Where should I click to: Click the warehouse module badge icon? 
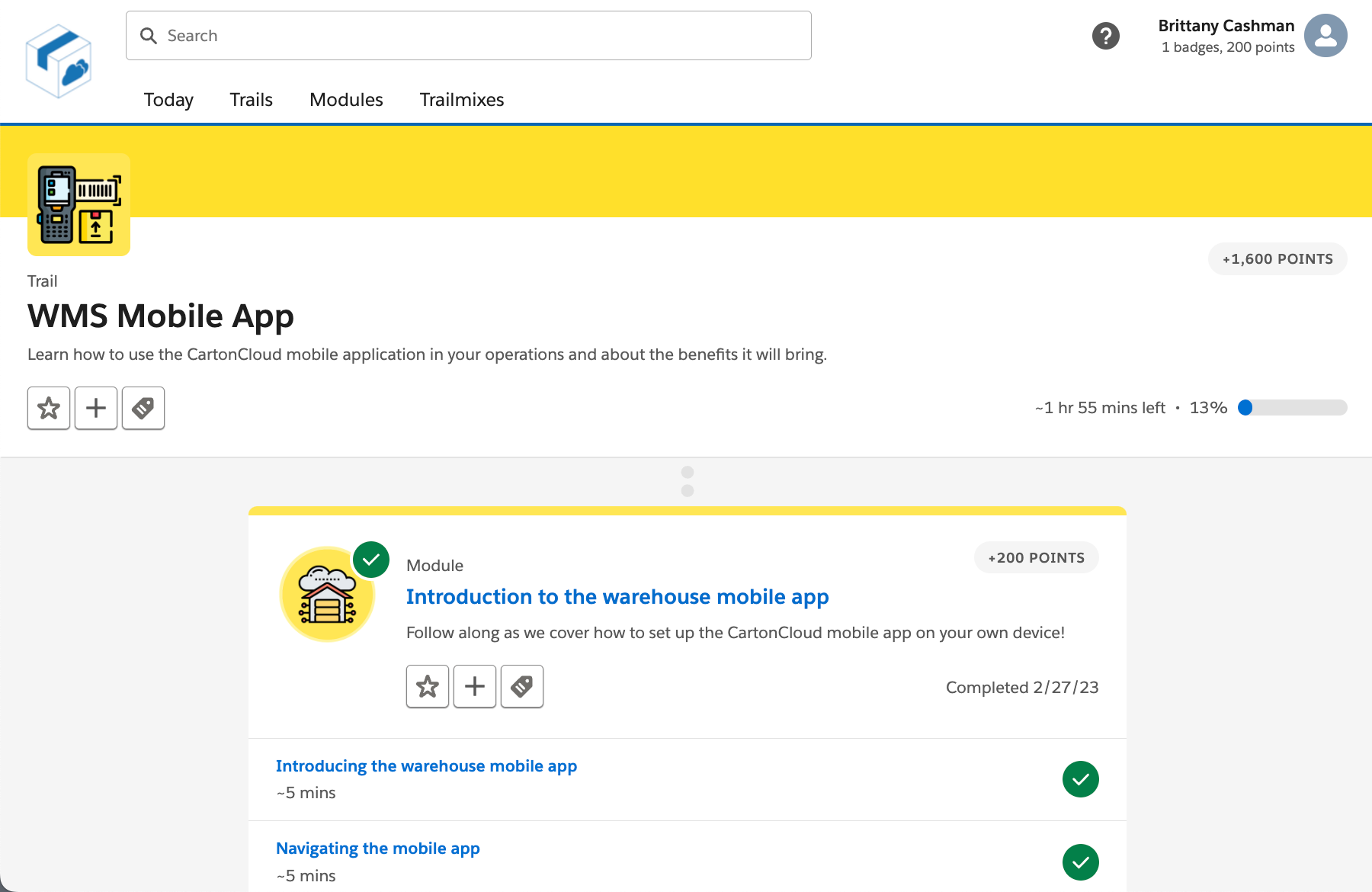pyautogui.click(x=328, y=595)
